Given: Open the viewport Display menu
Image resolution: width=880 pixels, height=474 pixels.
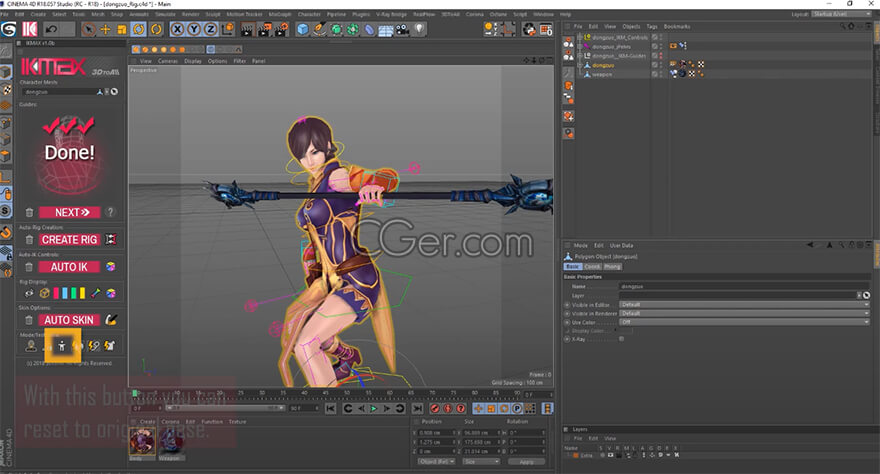Looking at the screenshot, I should tap(192, 61).
